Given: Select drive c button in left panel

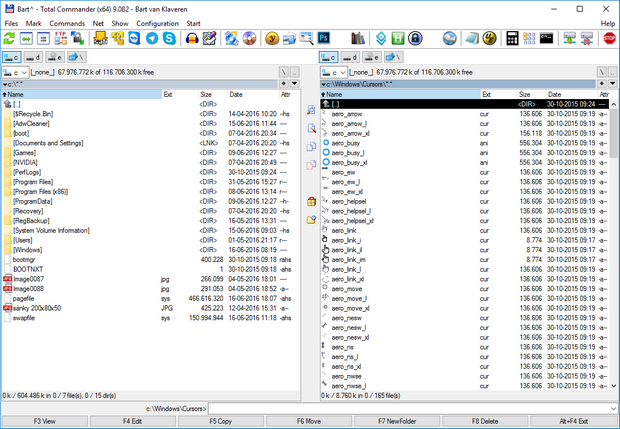Looking at the screenshot, I should (x=11, y=57).
